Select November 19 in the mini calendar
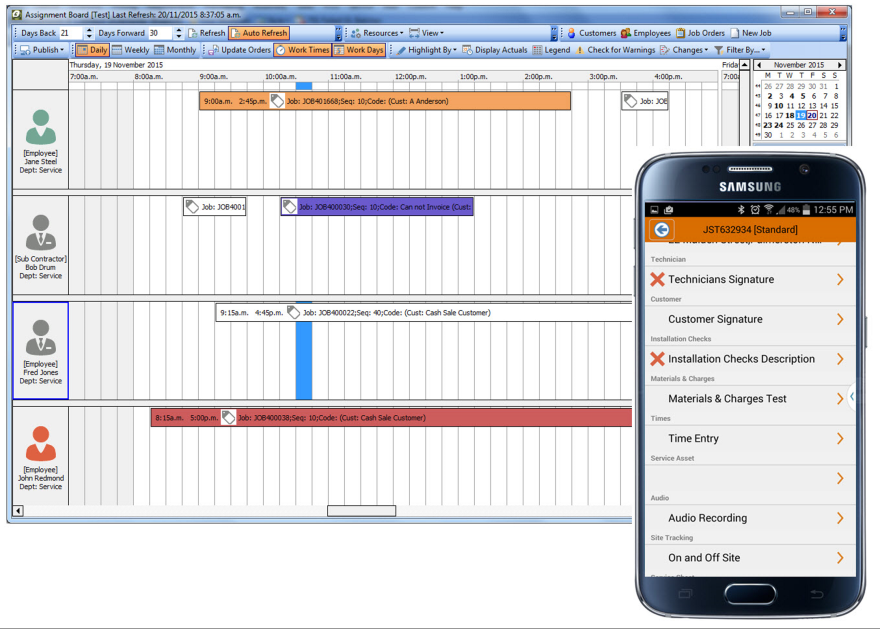Viewport: 880px width, 629px height. pyautogui.click(x=801, y=116)
